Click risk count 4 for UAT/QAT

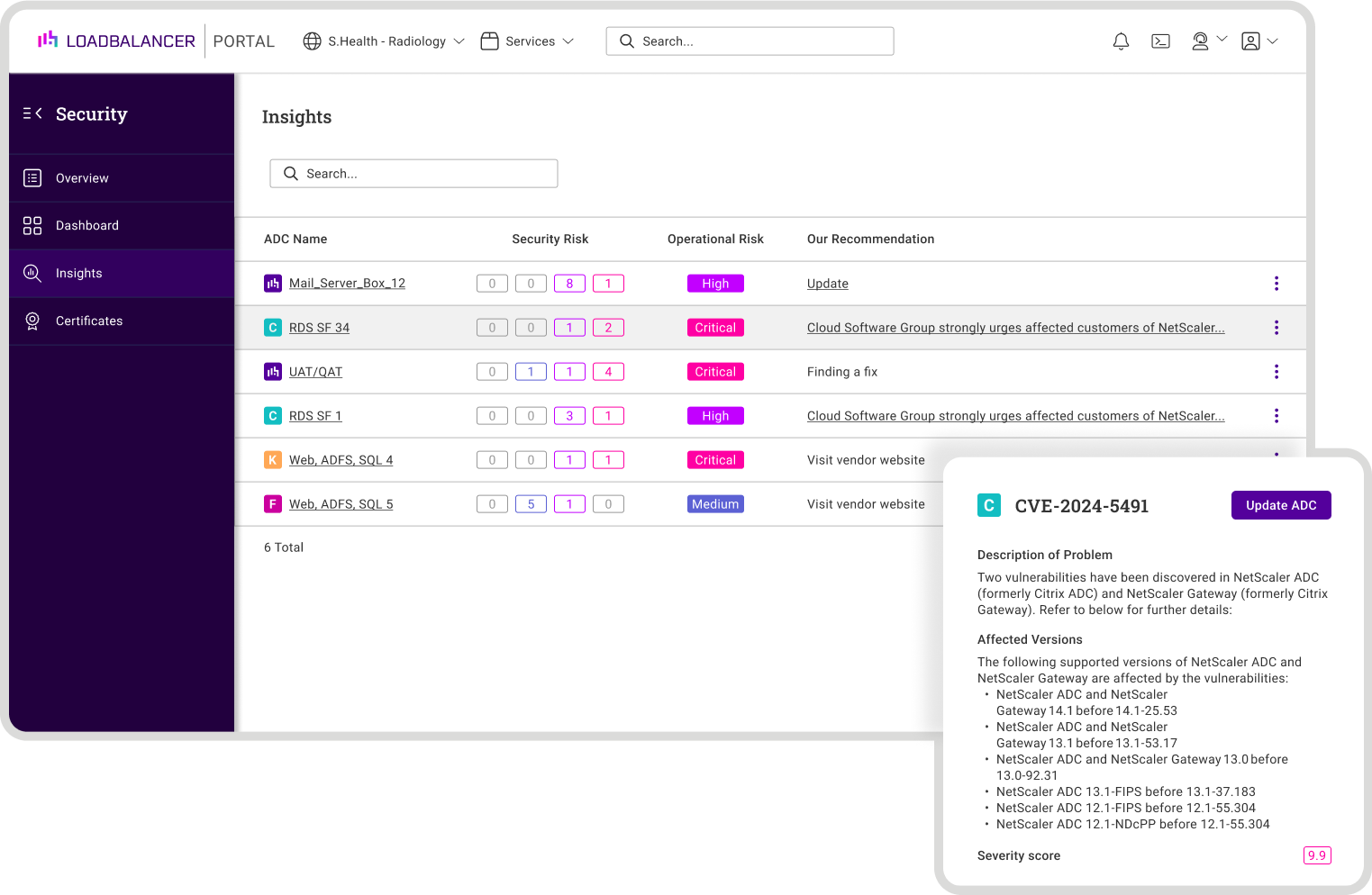coord(608,372)
